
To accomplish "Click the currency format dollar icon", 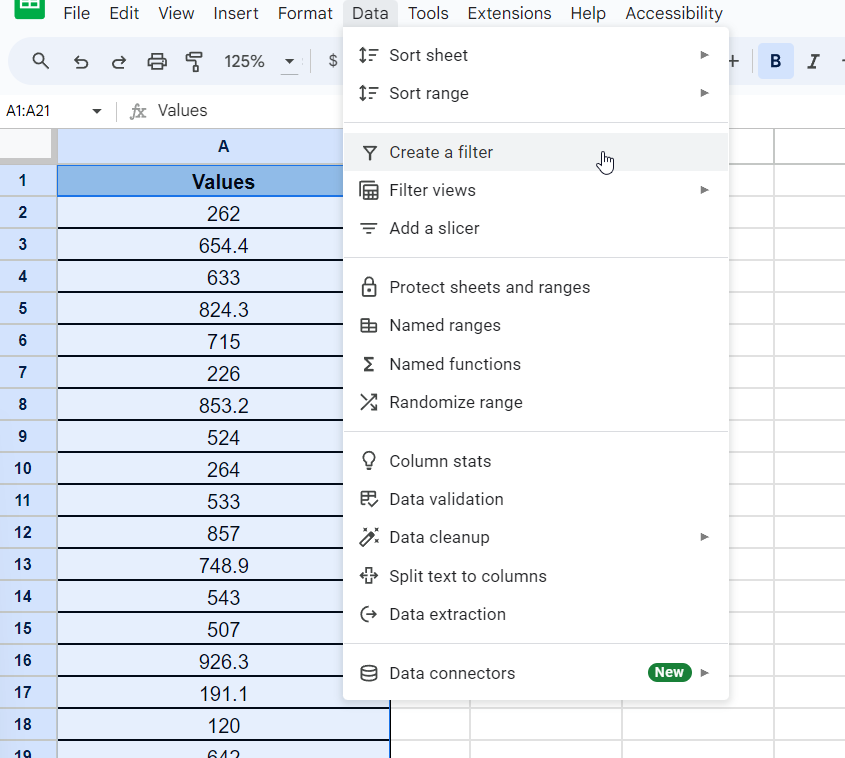I will coord(332,62).
